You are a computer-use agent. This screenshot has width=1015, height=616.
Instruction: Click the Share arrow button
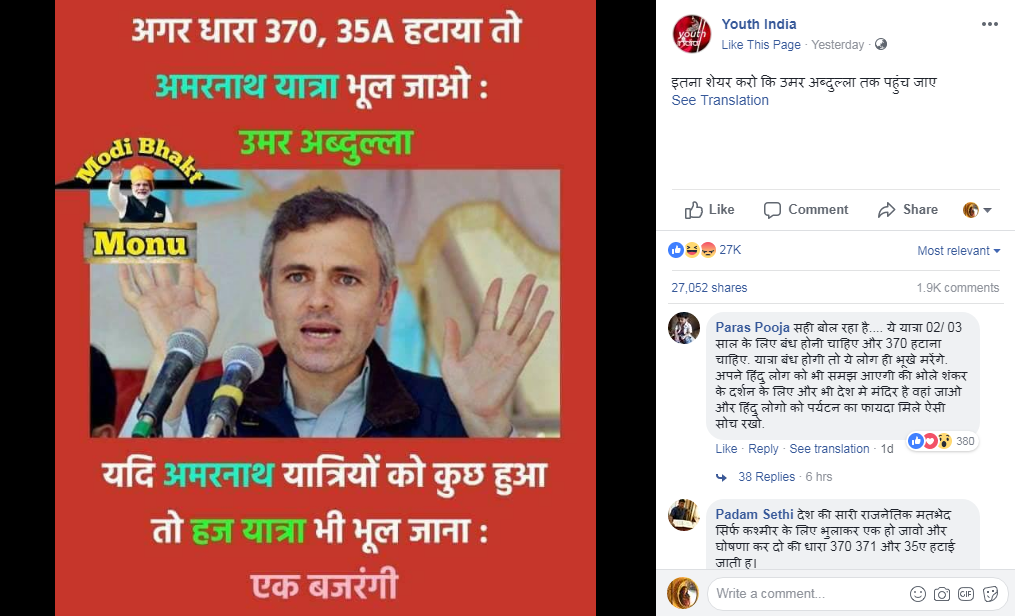click(908, 210)
